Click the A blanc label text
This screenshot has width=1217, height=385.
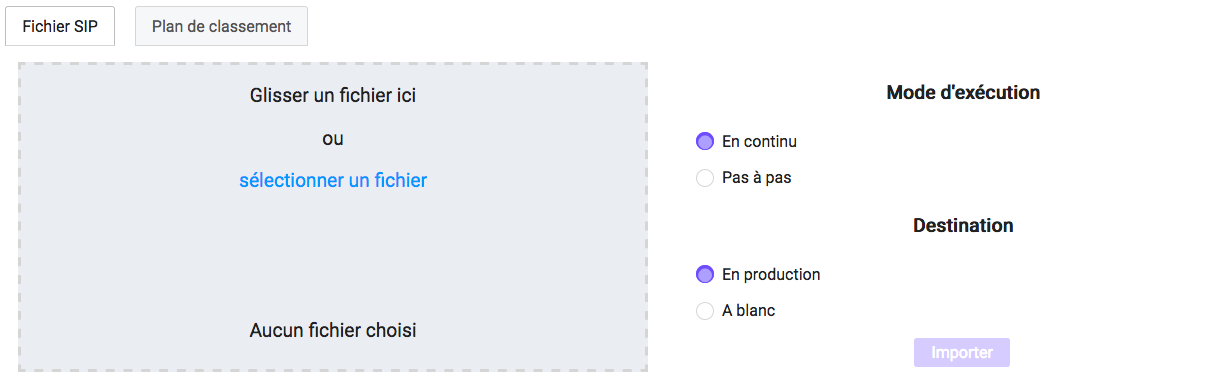[x=748, y=311]
